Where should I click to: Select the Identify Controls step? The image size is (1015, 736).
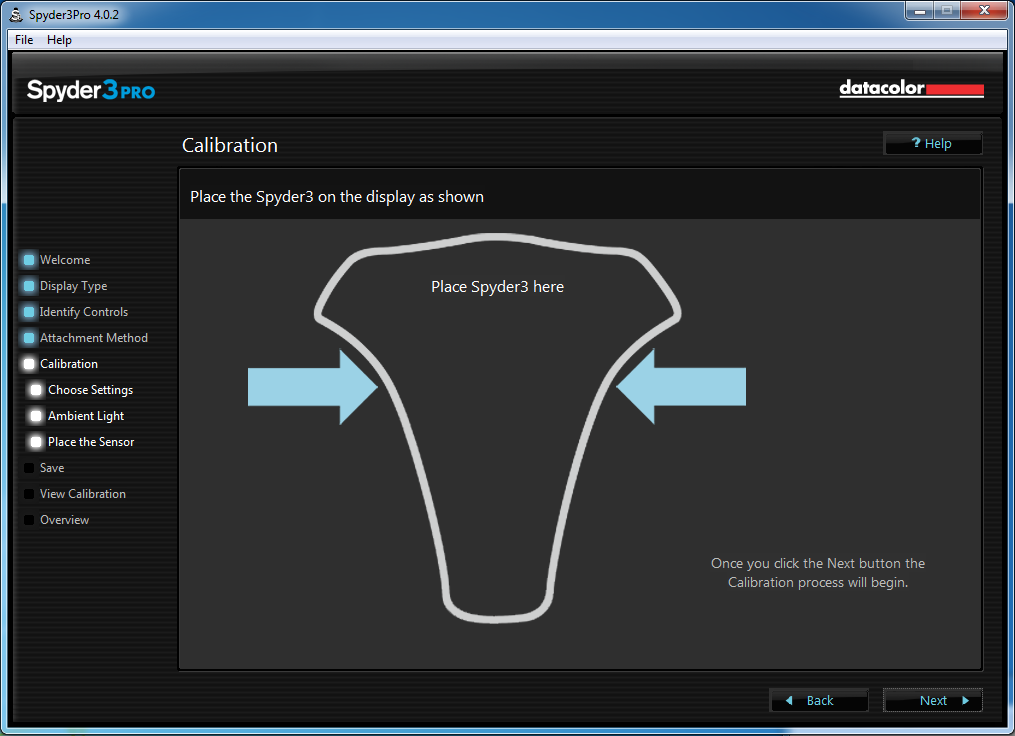(75, 311)
